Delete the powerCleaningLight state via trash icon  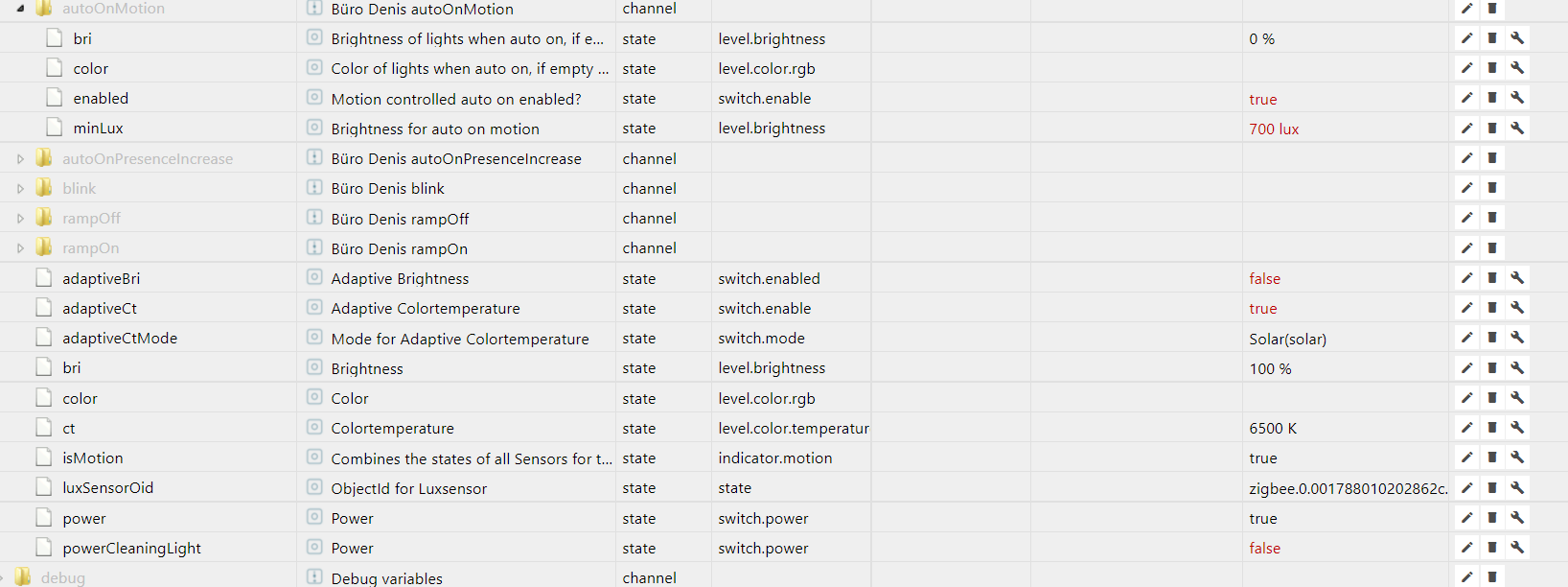[1492, 548]
